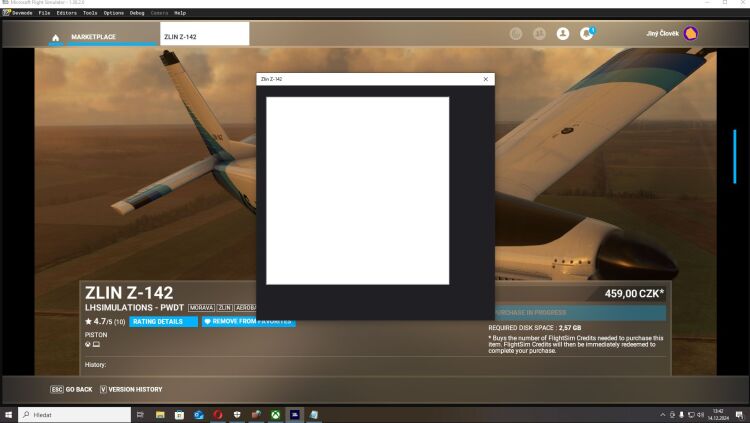Image resolution: width=750 pixels, height=423 pixels.
Task: Close the Zlin Z-142 dialog
Action: 485,79
